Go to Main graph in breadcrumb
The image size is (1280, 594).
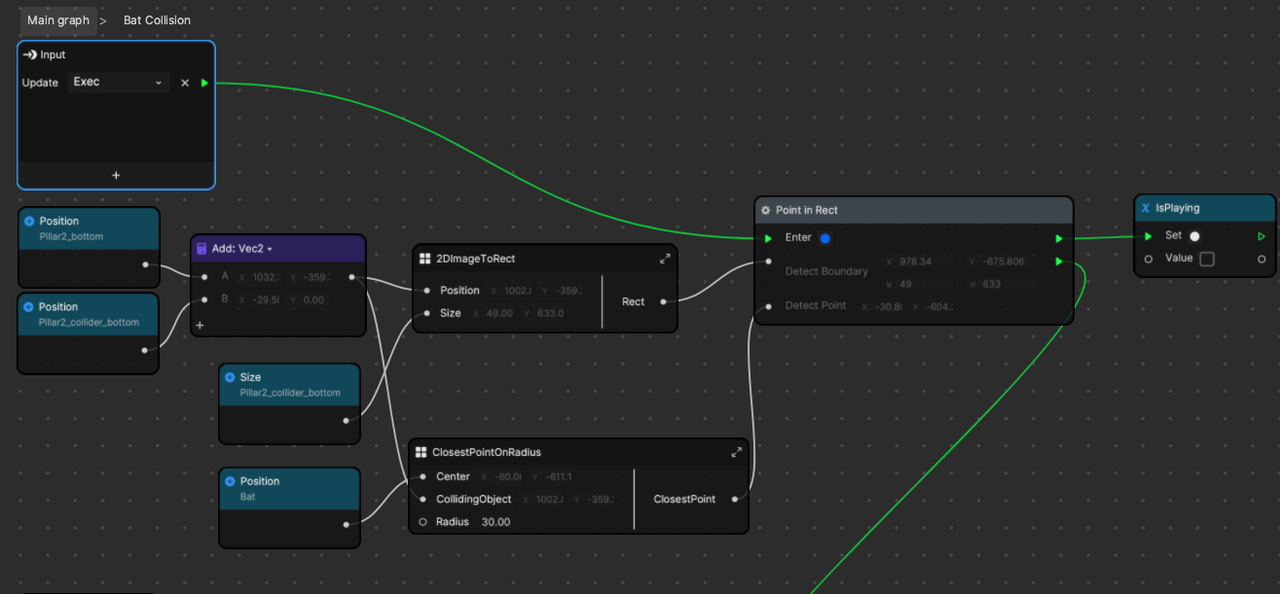pos(58,20)
